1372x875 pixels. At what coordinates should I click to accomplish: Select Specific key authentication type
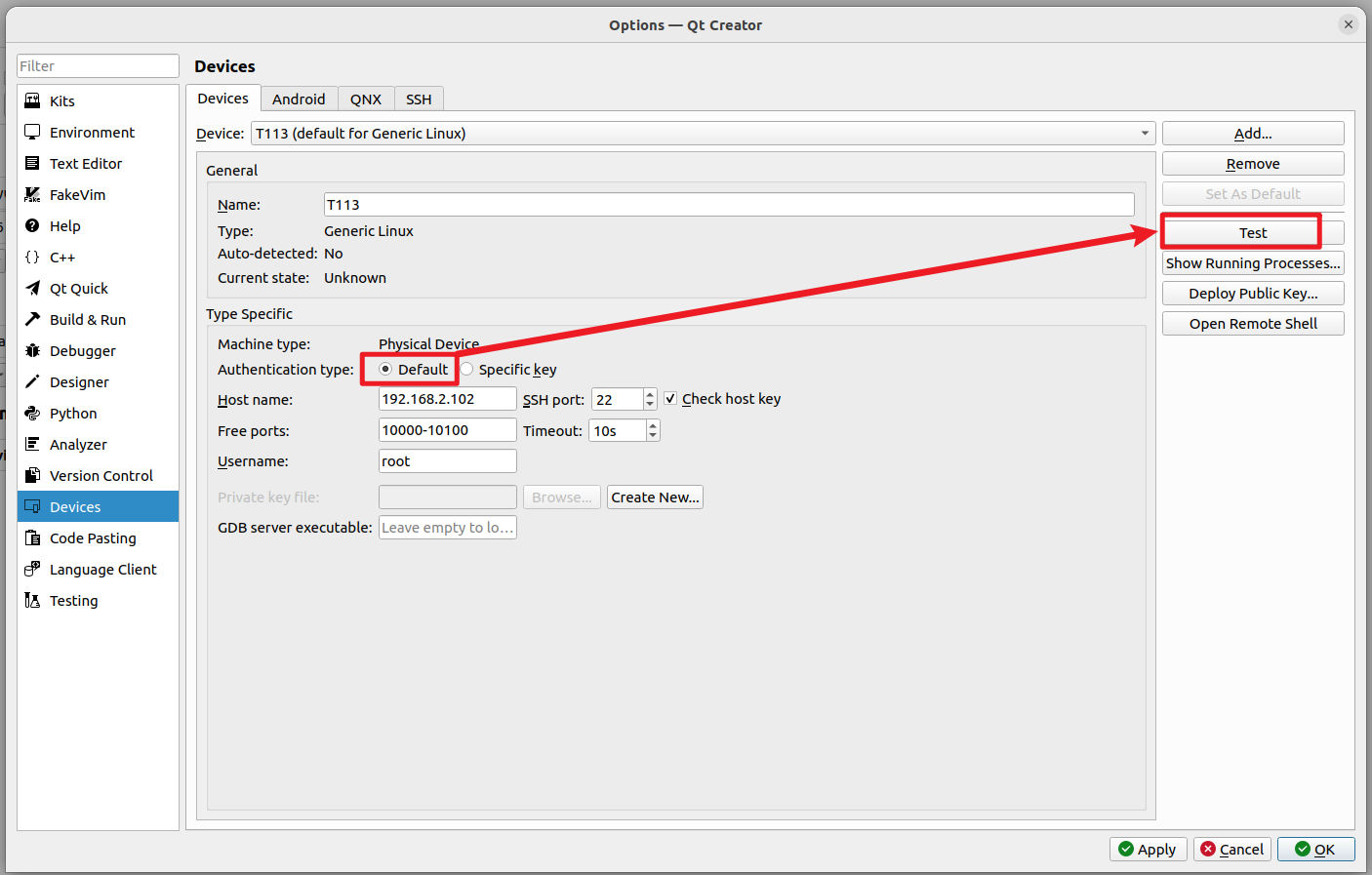(466, 370)
